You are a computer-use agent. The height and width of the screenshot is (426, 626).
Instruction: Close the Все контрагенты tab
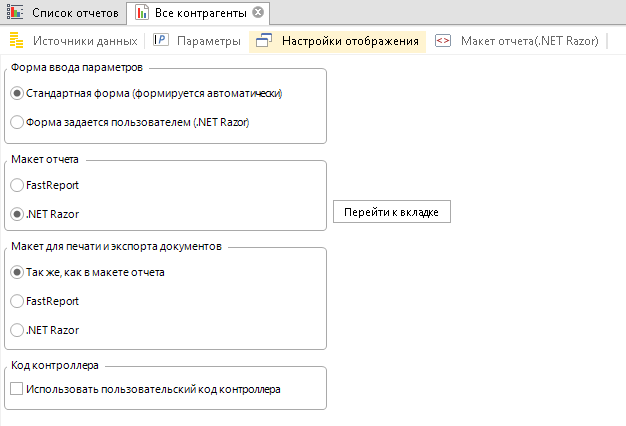(258, 13)
